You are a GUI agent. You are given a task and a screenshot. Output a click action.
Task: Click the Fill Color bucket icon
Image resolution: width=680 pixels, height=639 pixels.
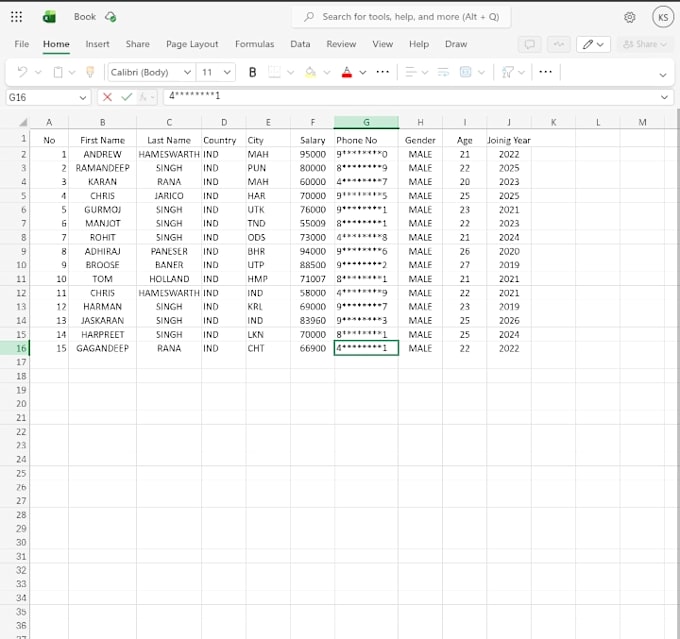(x=311, y=72)
